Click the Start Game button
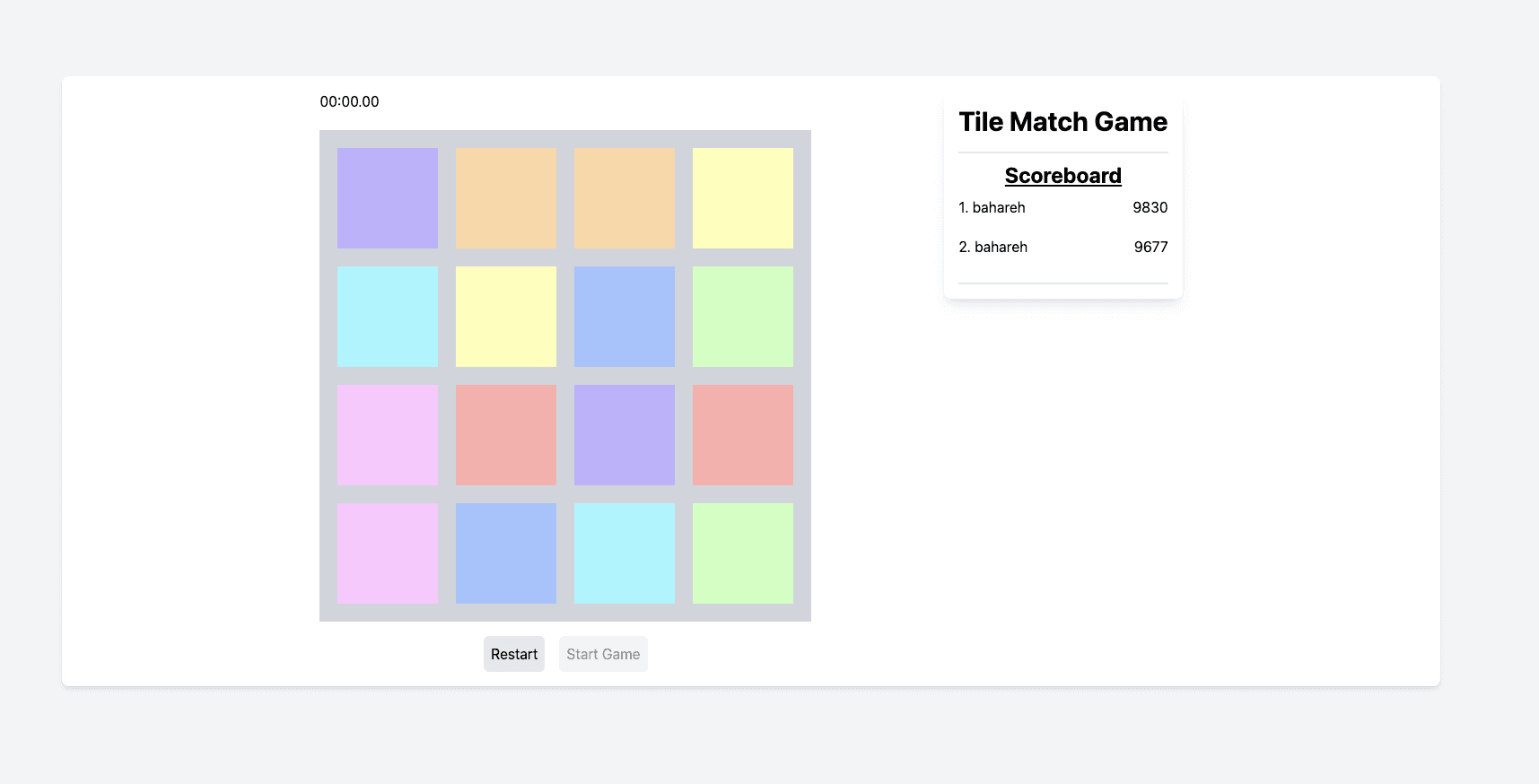The image size is (1539, 784). pos(603,654)
